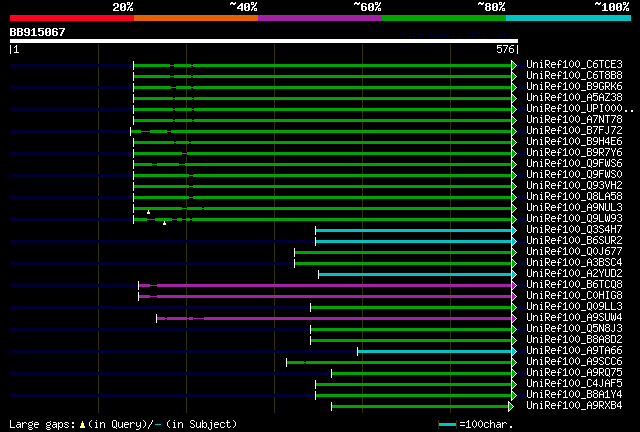Click the green alignment bar of UniRef100_Q9LW93

(x=322, y=220)
